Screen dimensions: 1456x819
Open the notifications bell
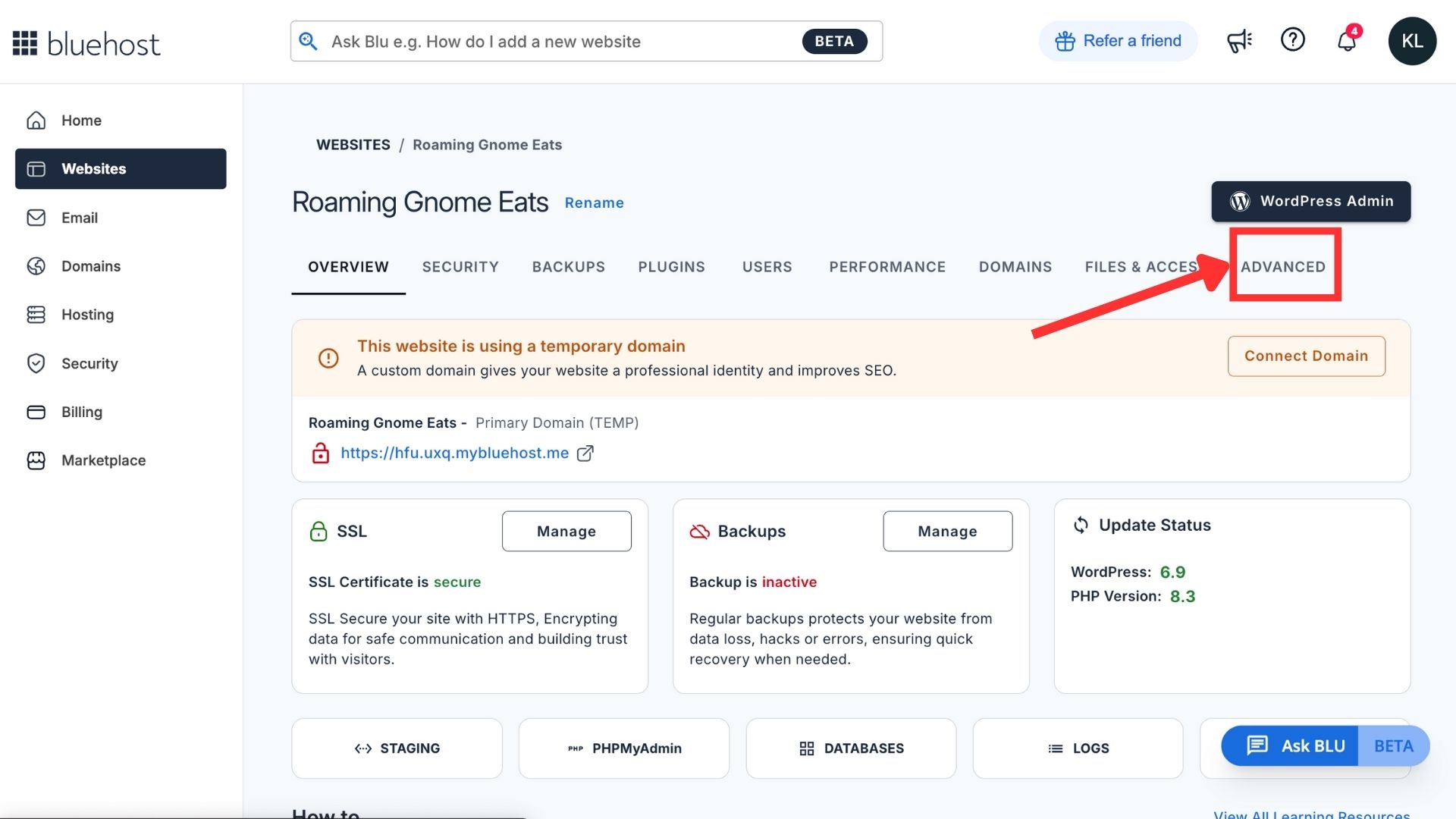tap(1346, 42)
